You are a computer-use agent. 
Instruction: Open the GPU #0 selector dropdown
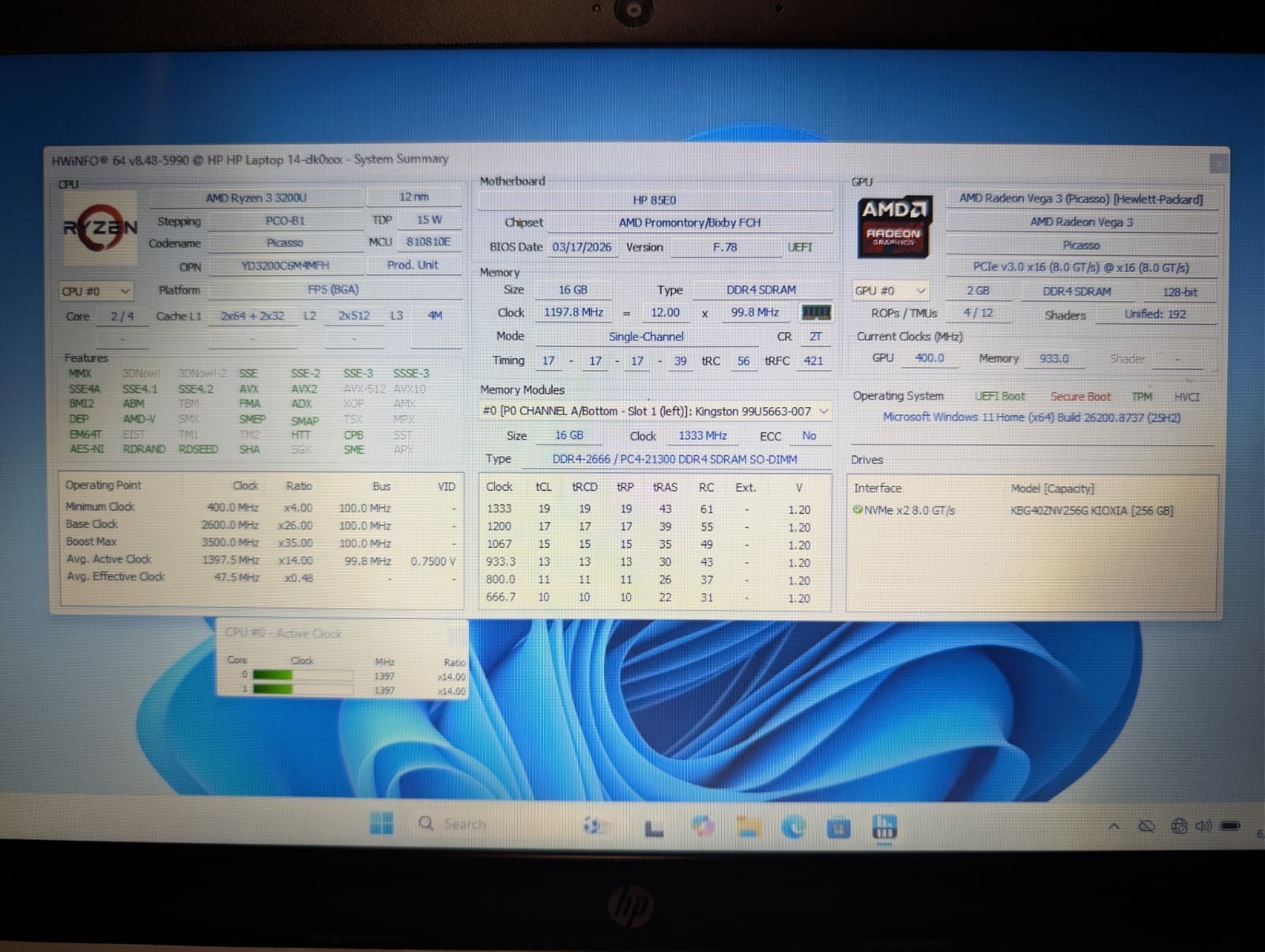point(891,291)
